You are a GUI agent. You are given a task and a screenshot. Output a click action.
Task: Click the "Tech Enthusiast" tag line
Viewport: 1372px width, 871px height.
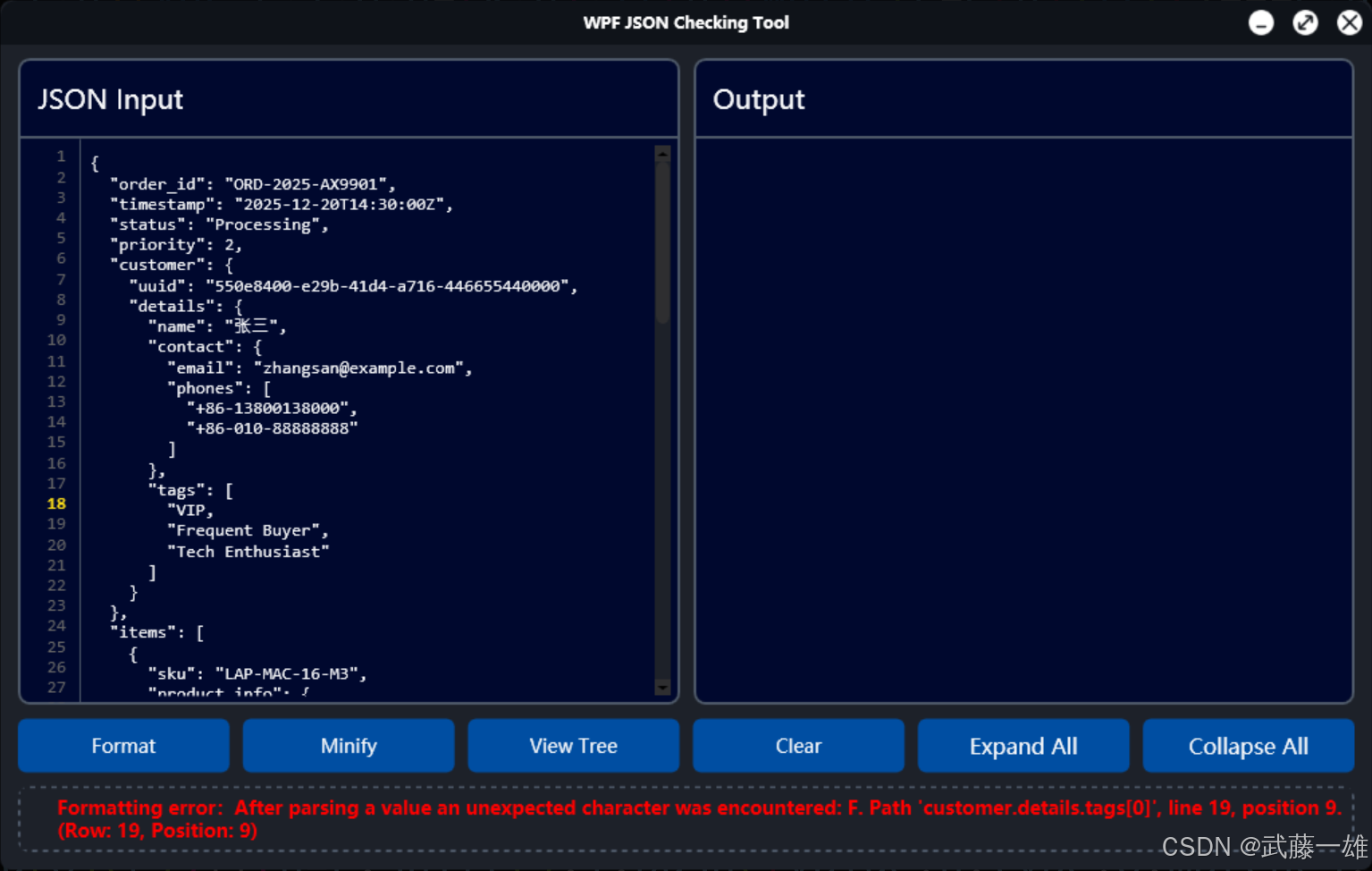click(248, 552)
